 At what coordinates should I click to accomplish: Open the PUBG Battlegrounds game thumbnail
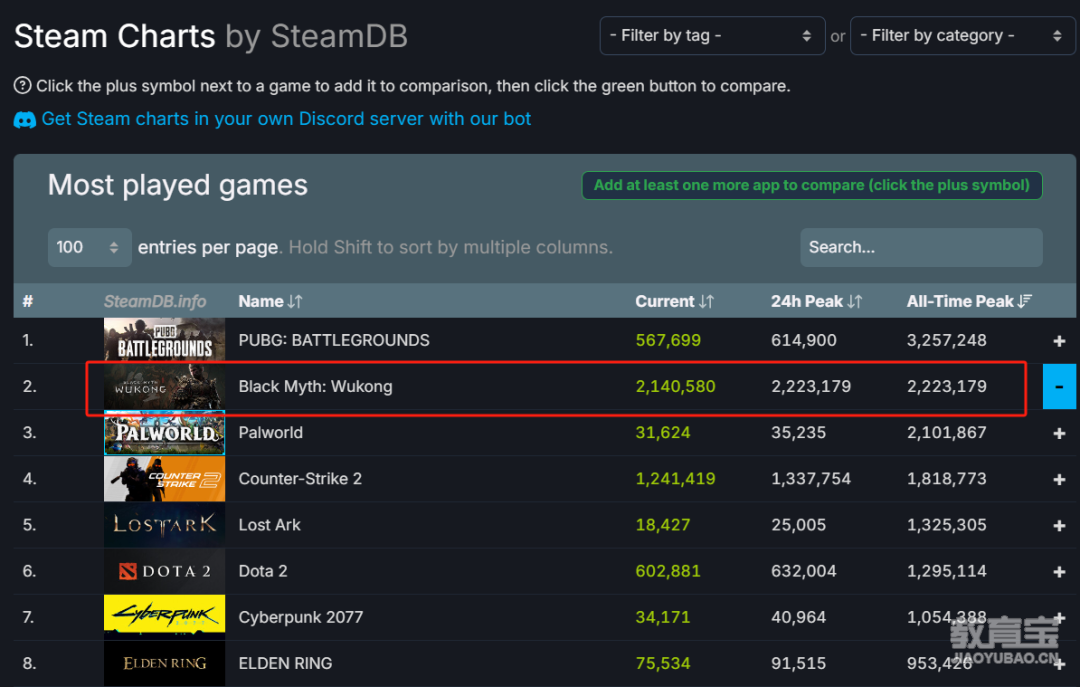point(165,340)
